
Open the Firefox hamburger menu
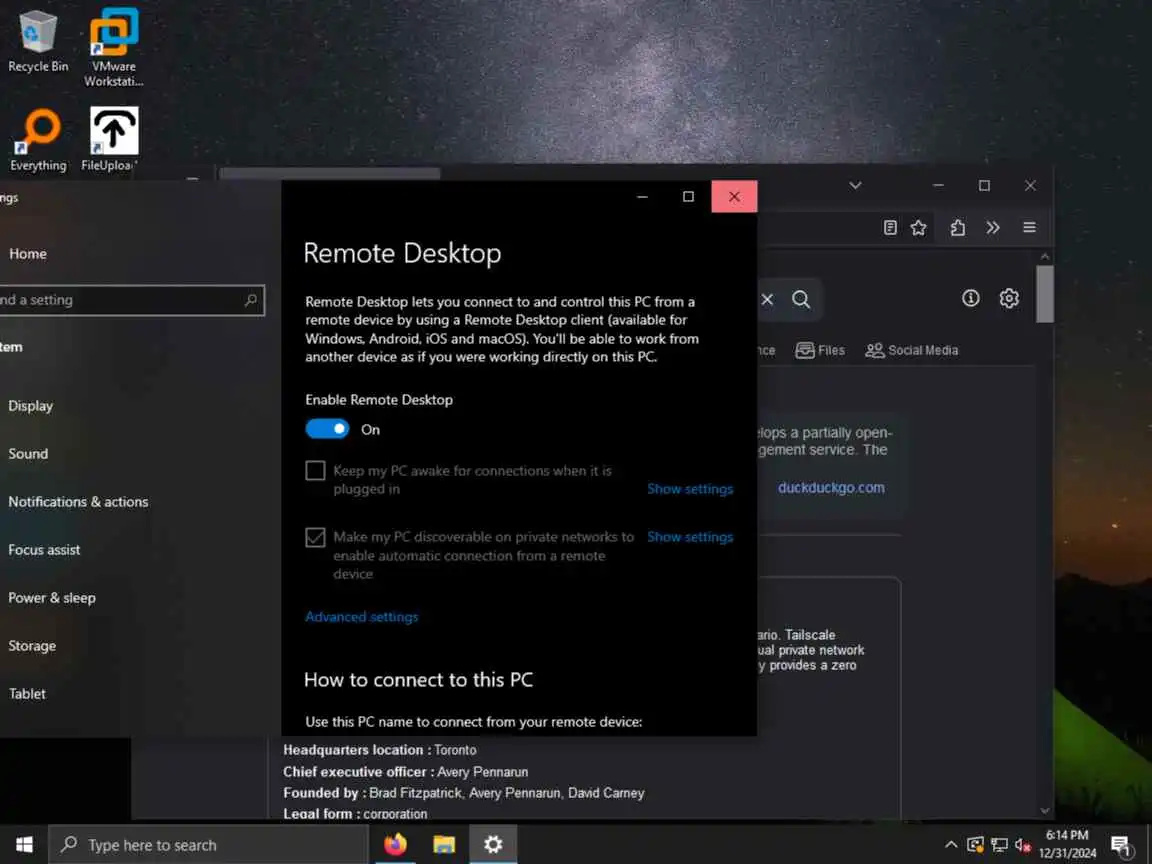coord(1029,228)
